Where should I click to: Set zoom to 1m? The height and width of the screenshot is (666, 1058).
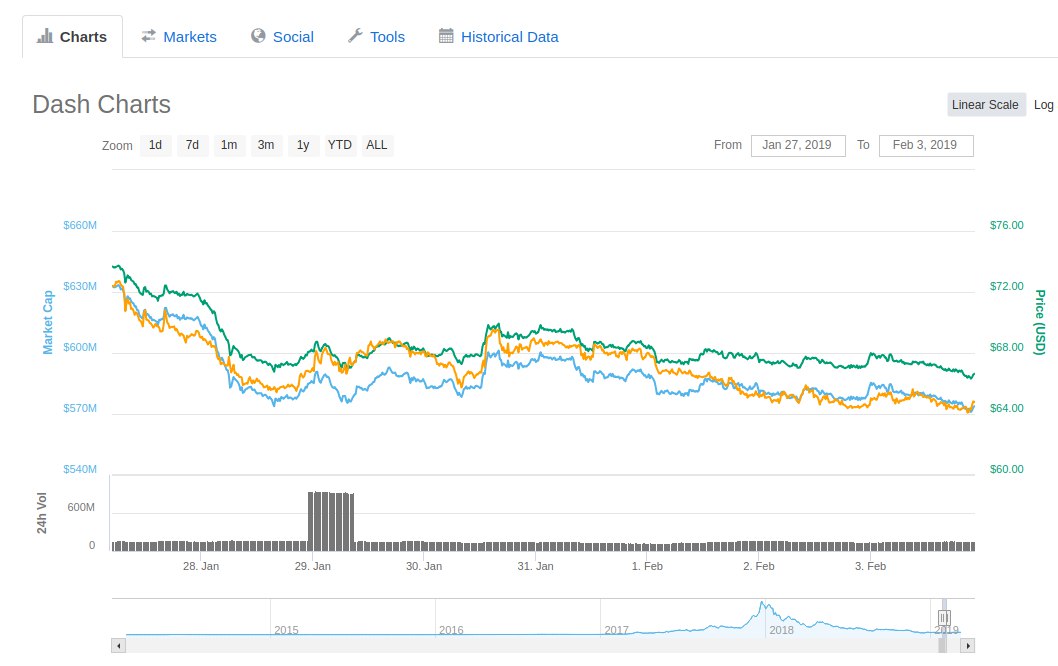point(229,145)
